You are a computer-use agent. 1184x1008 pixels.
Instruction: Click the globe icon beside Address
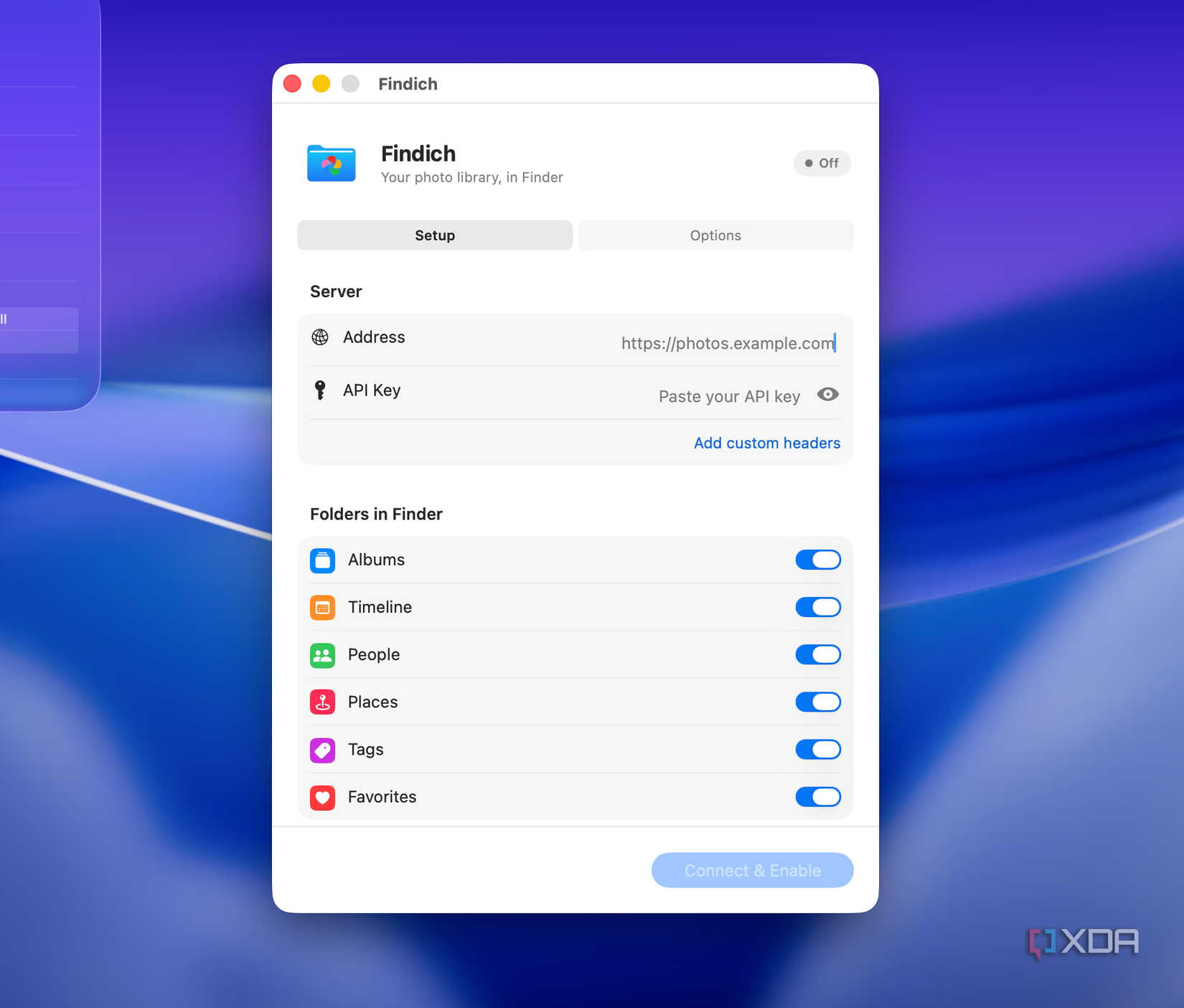click(320, 337)
